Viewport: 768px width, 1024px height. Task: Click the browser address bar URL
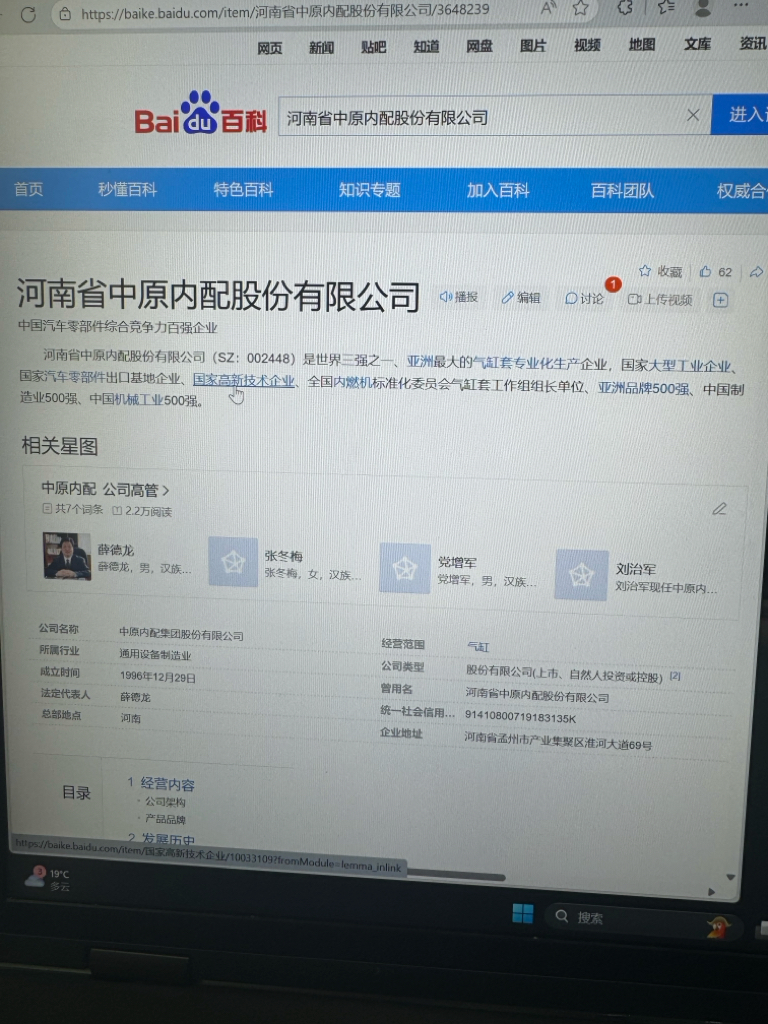coord(285,11)
